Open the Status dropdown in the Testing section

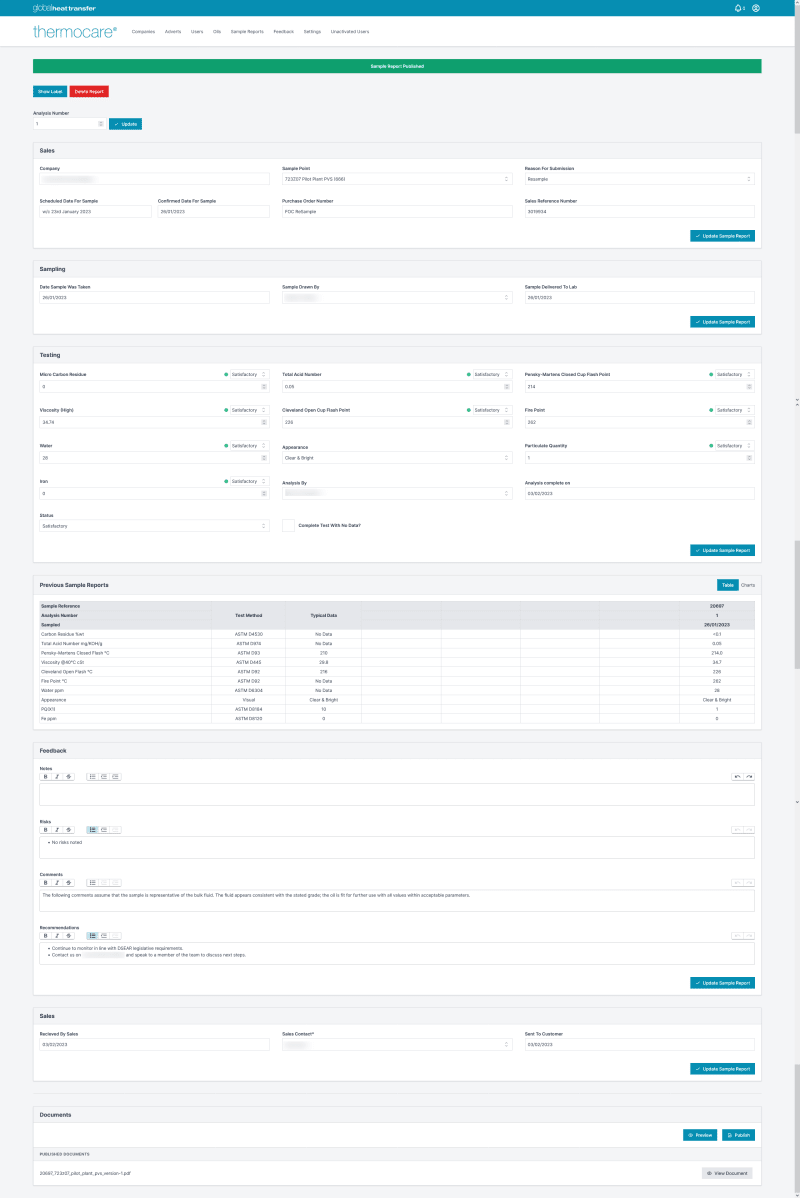pos(152,525)
